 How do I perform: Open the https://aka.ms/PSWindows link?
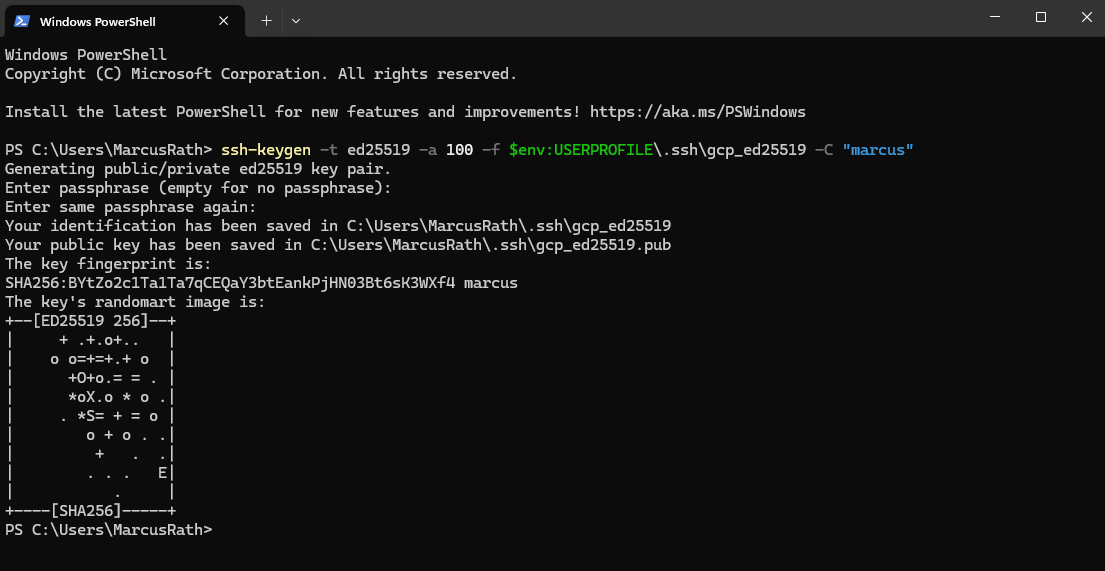tap(698, 111)
